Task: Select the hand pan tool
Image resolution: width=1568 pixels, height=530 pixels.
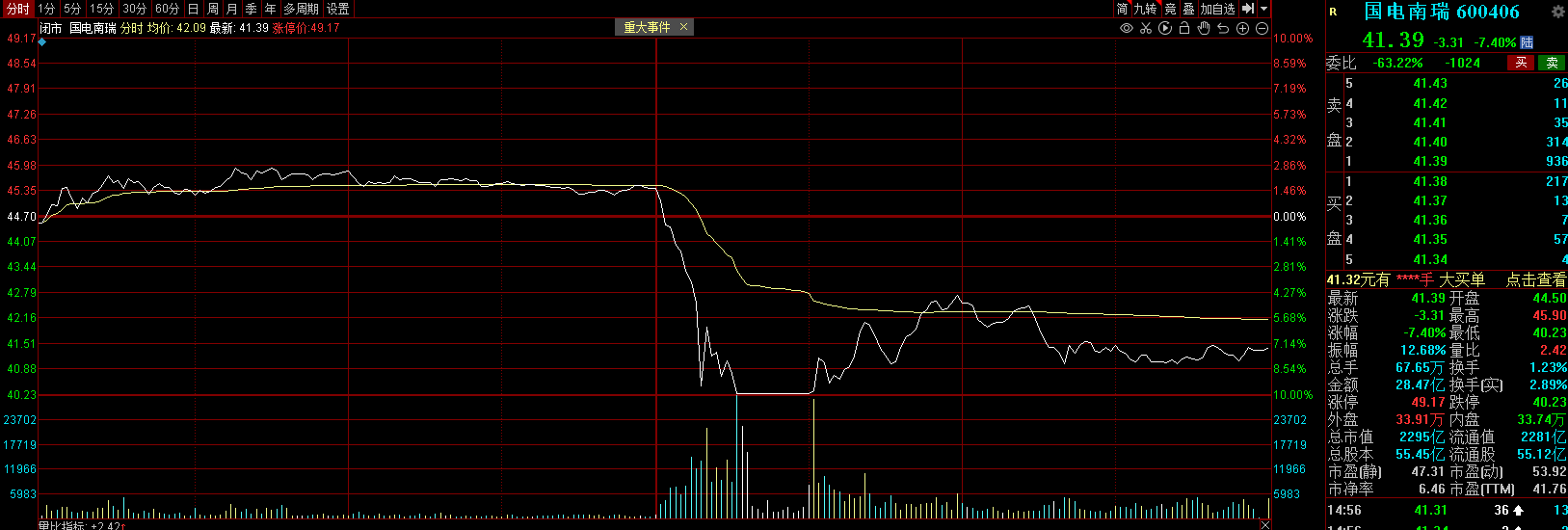Action: [1204, 28]
